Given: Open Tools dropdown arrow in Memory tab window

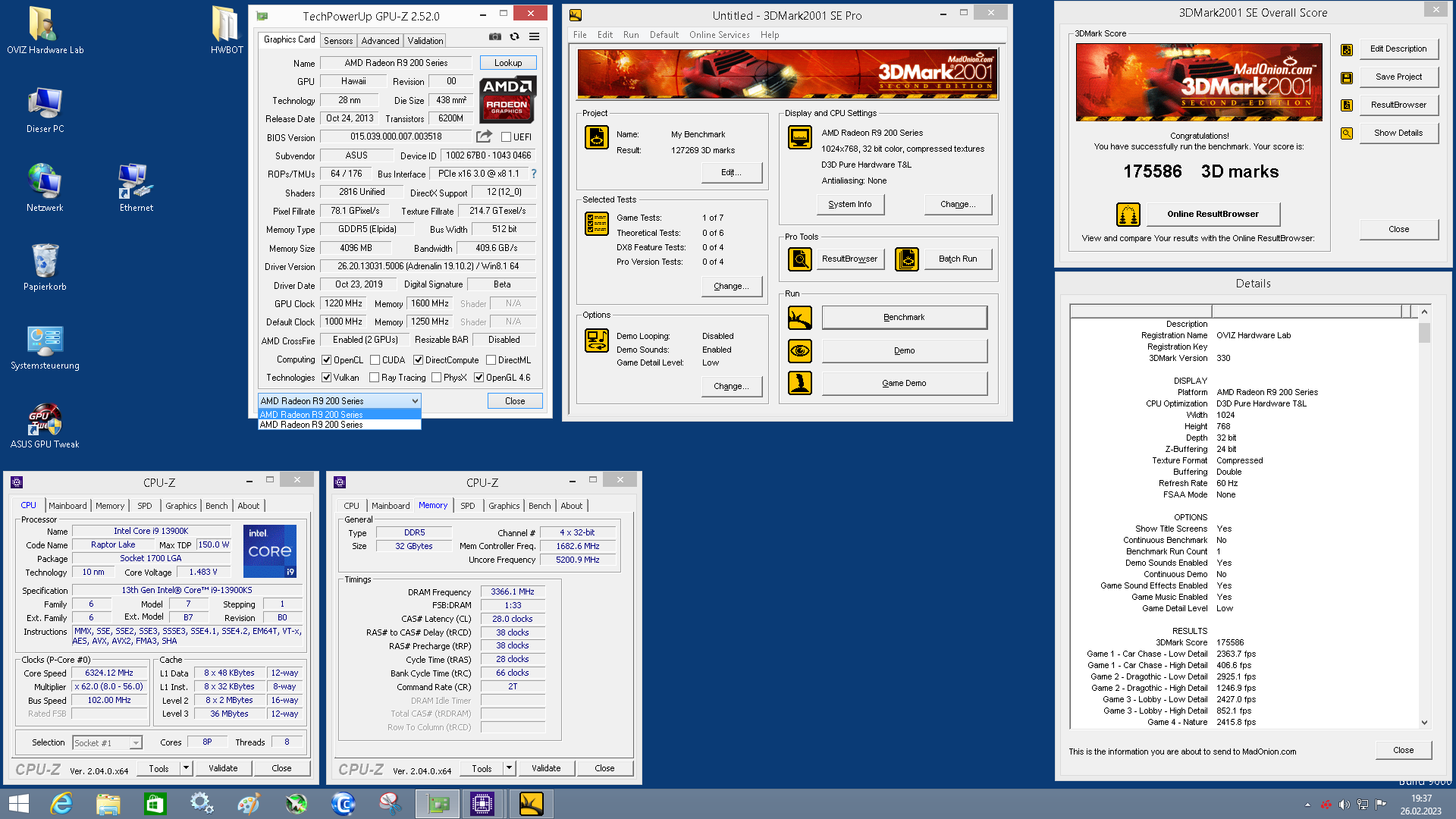Looking at the screenshot, I should 509,768.
